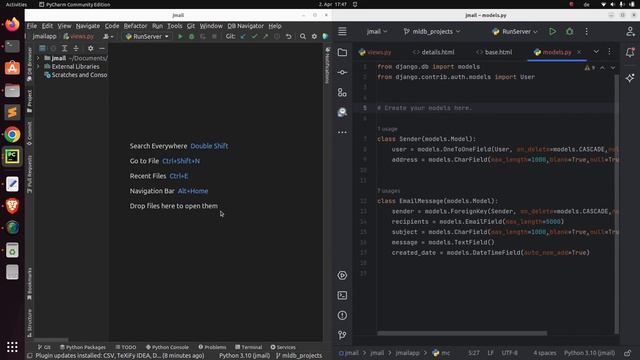
Task: Open the Terminal tool window button
Action: coord(249,347)
